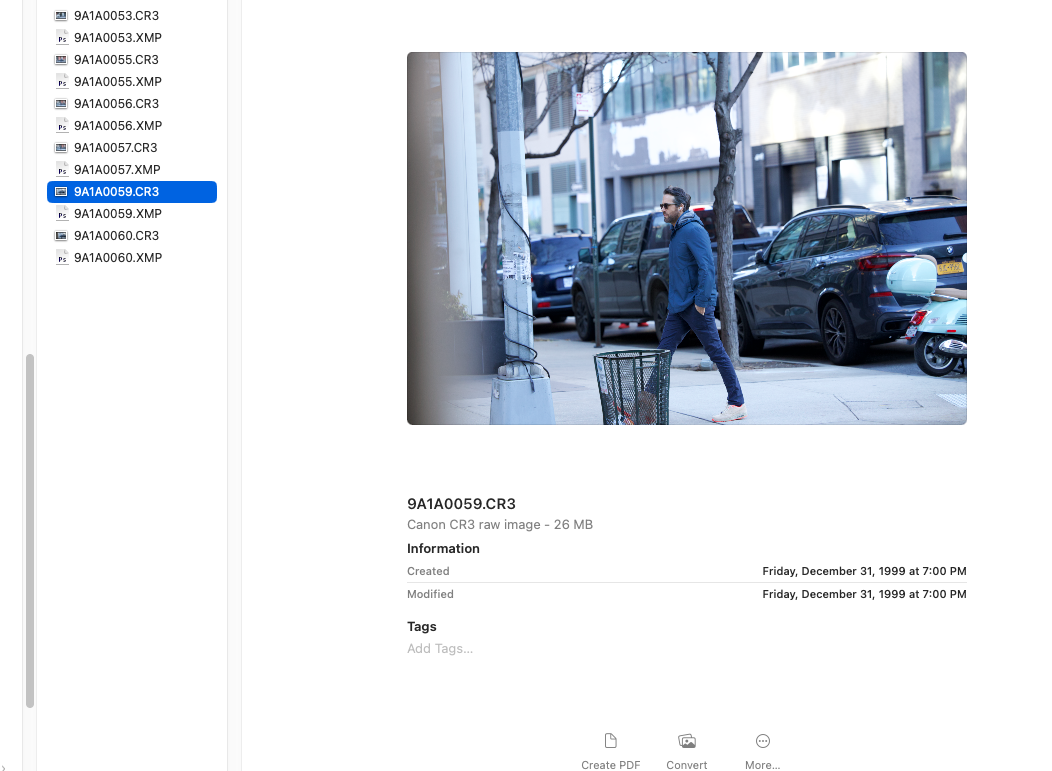Select file name 9A1A0055.XMP
The image size is (1052, 771).
click(117, 82)
